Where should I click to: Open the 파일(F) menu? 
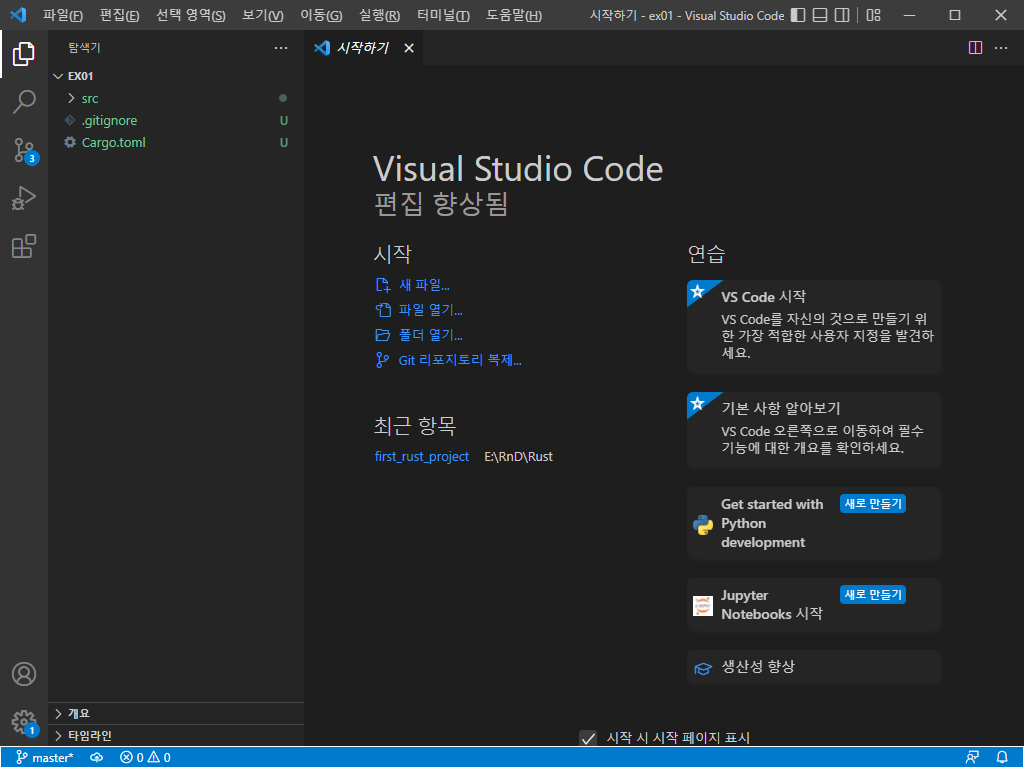click(63, 15)
